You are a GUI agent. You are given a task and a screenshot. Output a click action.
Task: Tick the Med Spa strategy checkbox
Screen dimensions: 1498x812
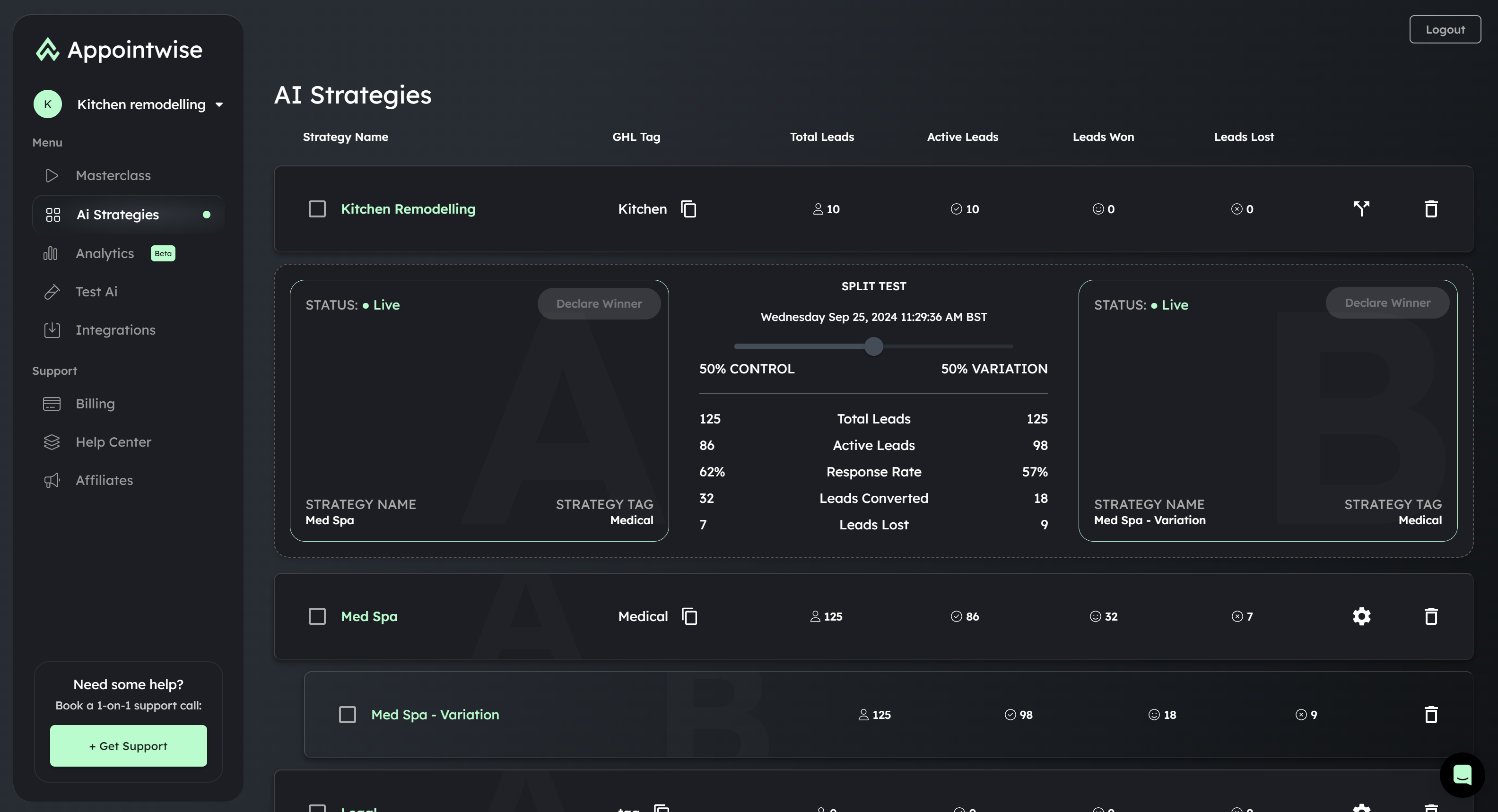(x=317, y=616)
